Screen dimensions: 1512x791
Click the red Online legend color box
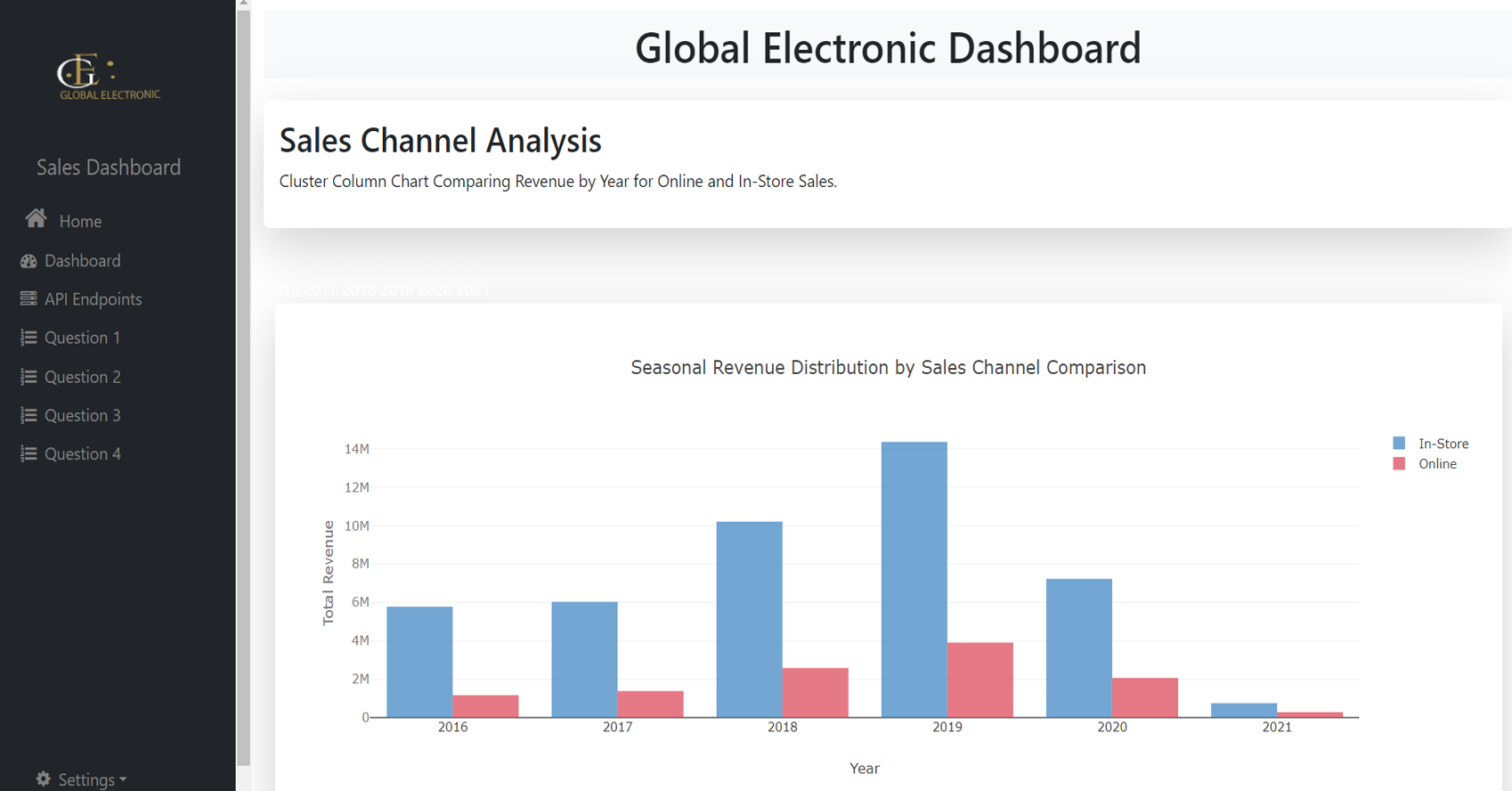tap(1399, 464)
